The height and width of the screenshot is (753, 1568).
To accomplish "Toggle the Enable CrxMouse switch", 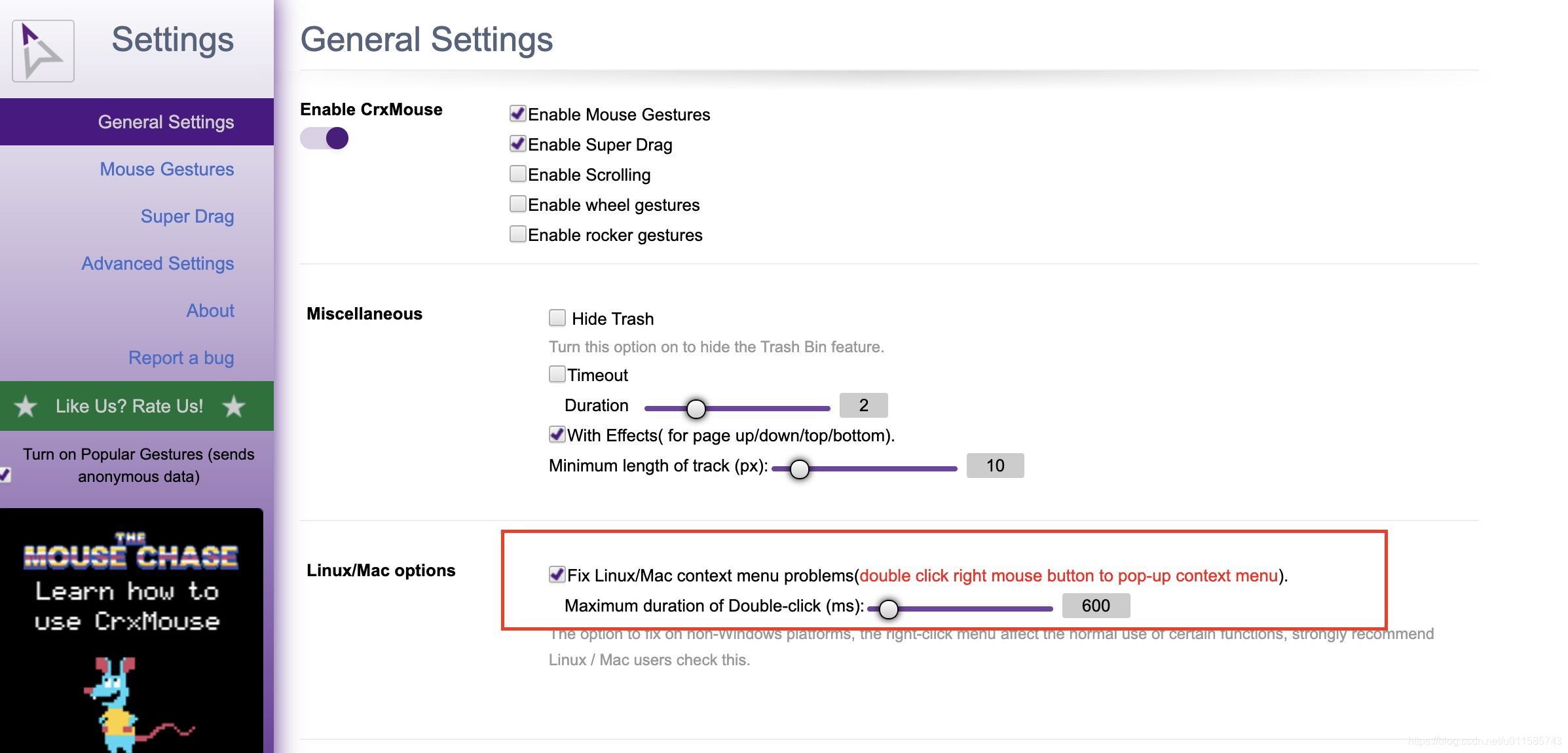I will 324,138.
